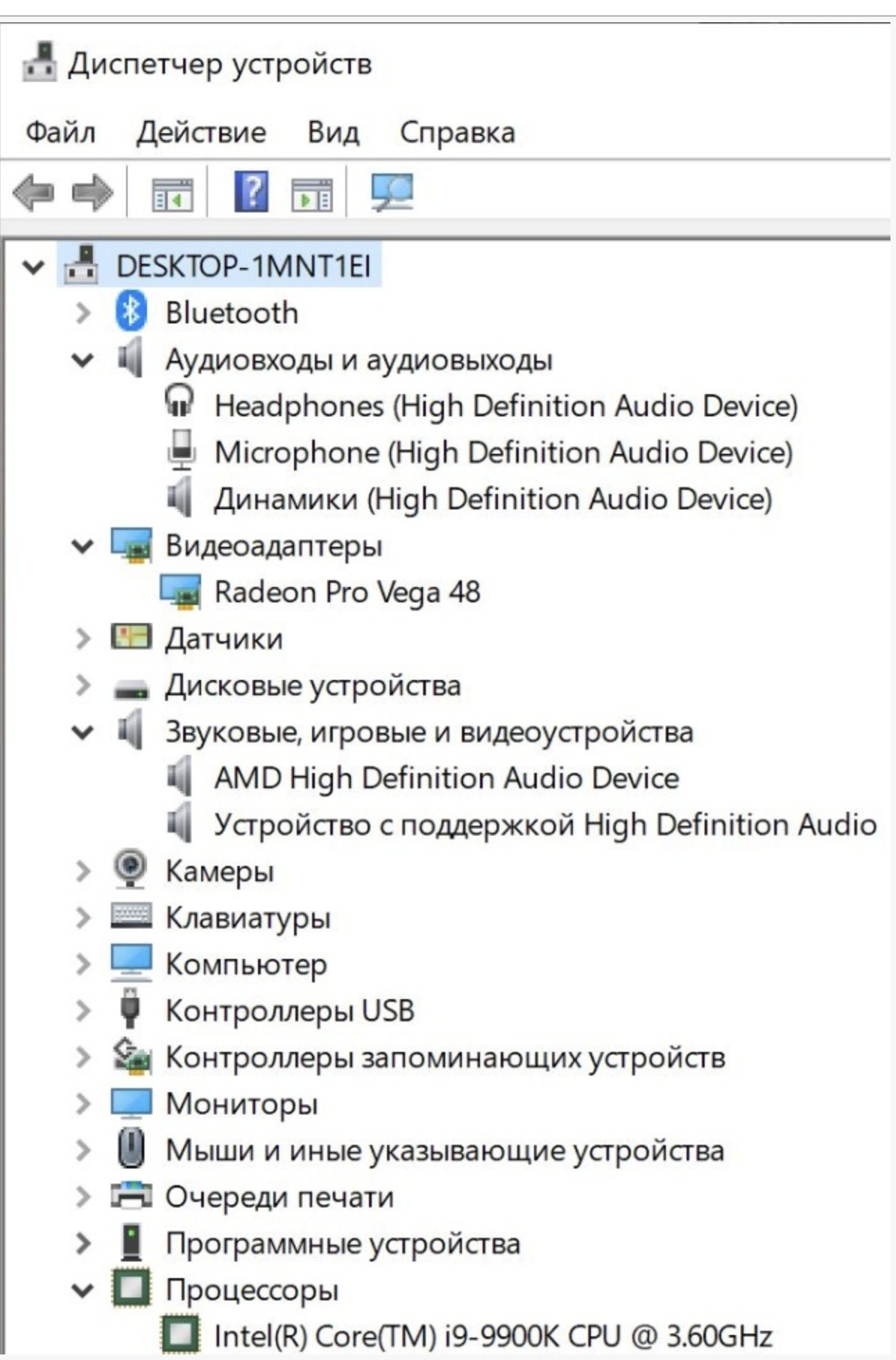The width and height of the screenshot is (896, 1360).
Task: Expand the Контроллеры USB node
Action: 83,1010
